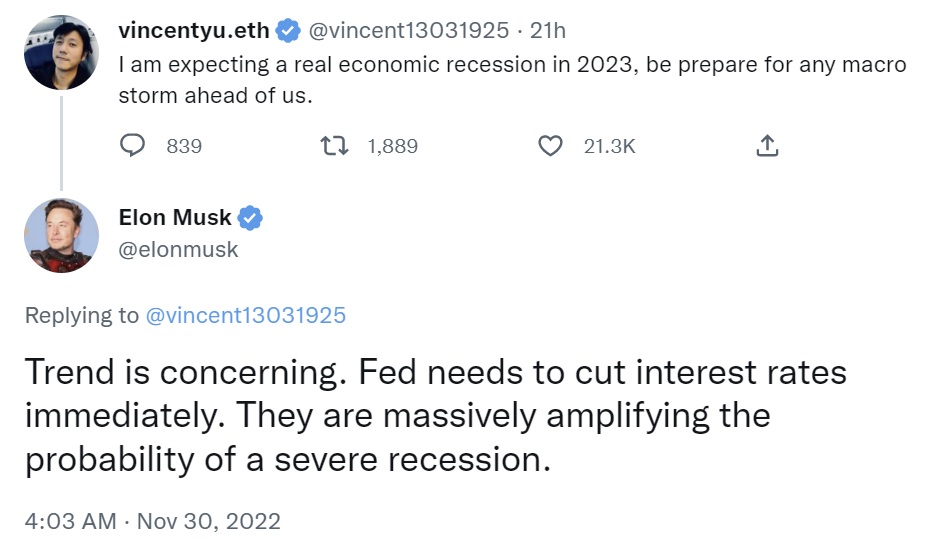Click Elon's reply text about Fed rates
Screen dimensions: 928x539
(x=436, y=416)
